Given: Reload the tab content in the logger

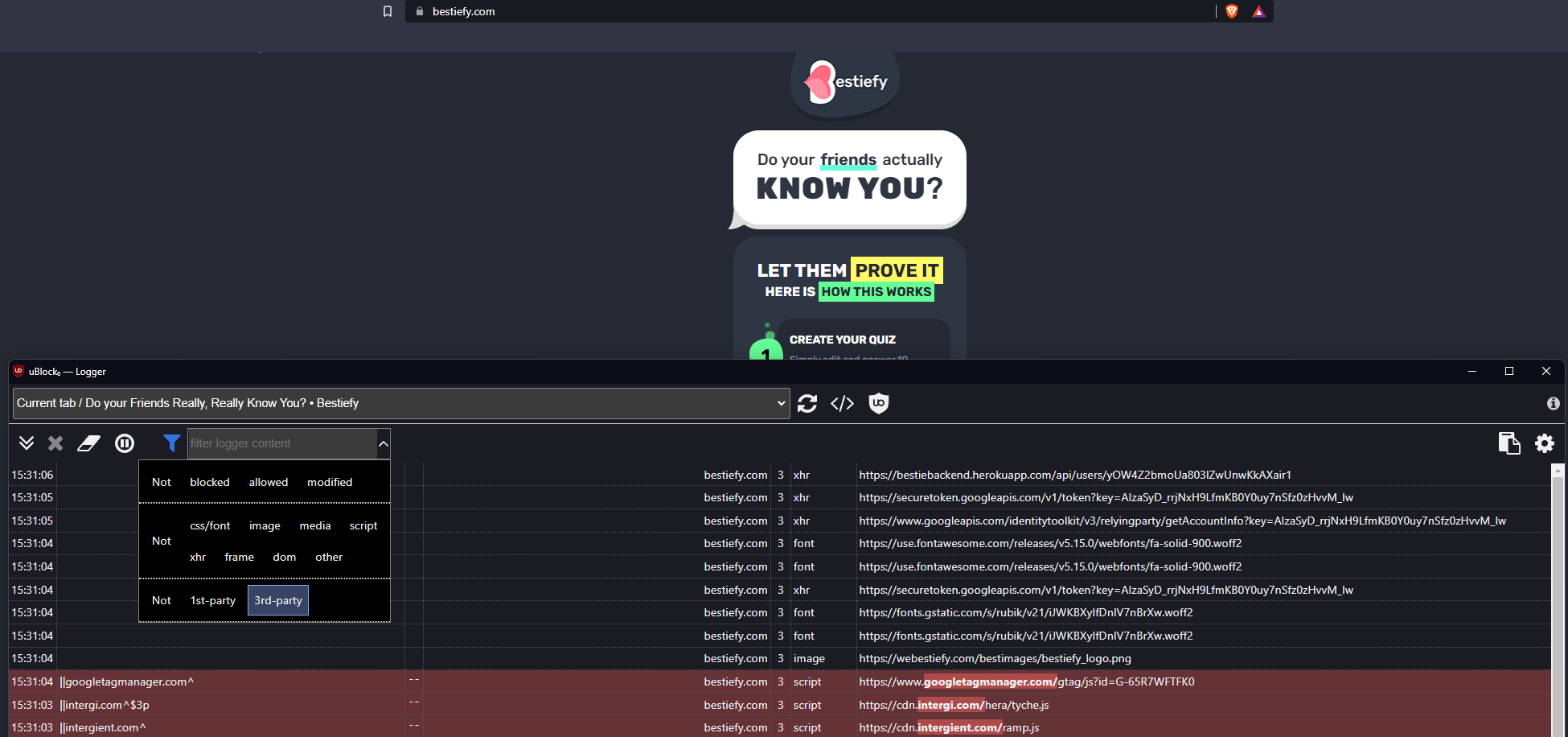Looking at the screenshot, I should tap(807, 403).
